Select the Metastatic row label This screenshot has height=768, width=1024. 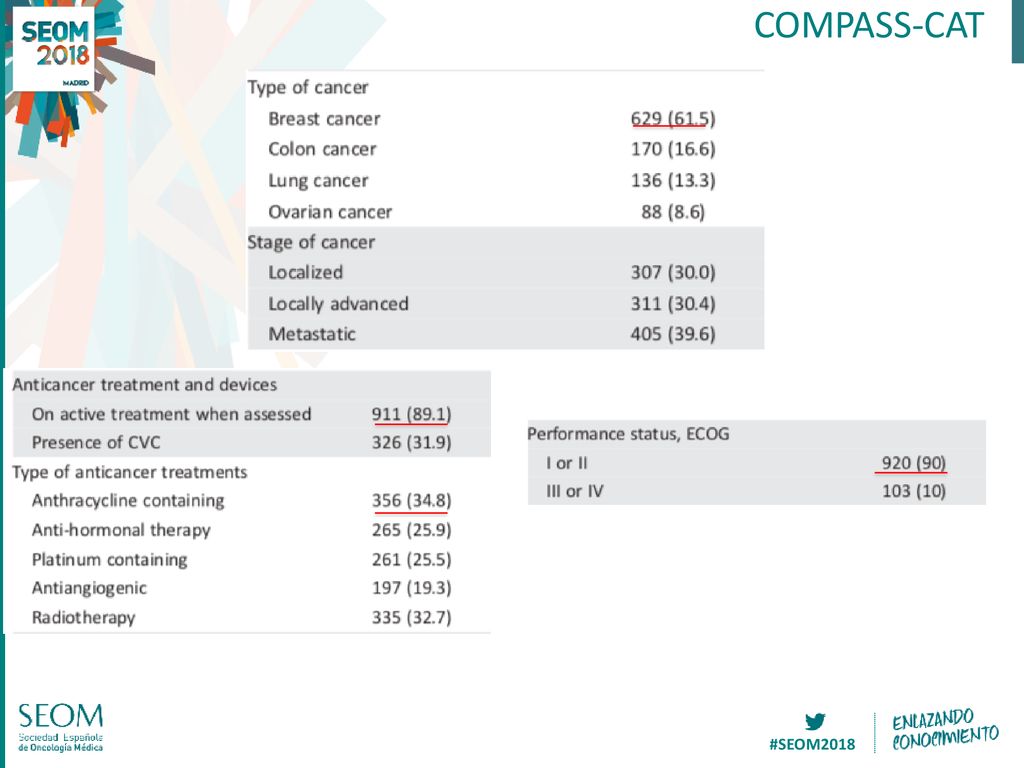312,334
